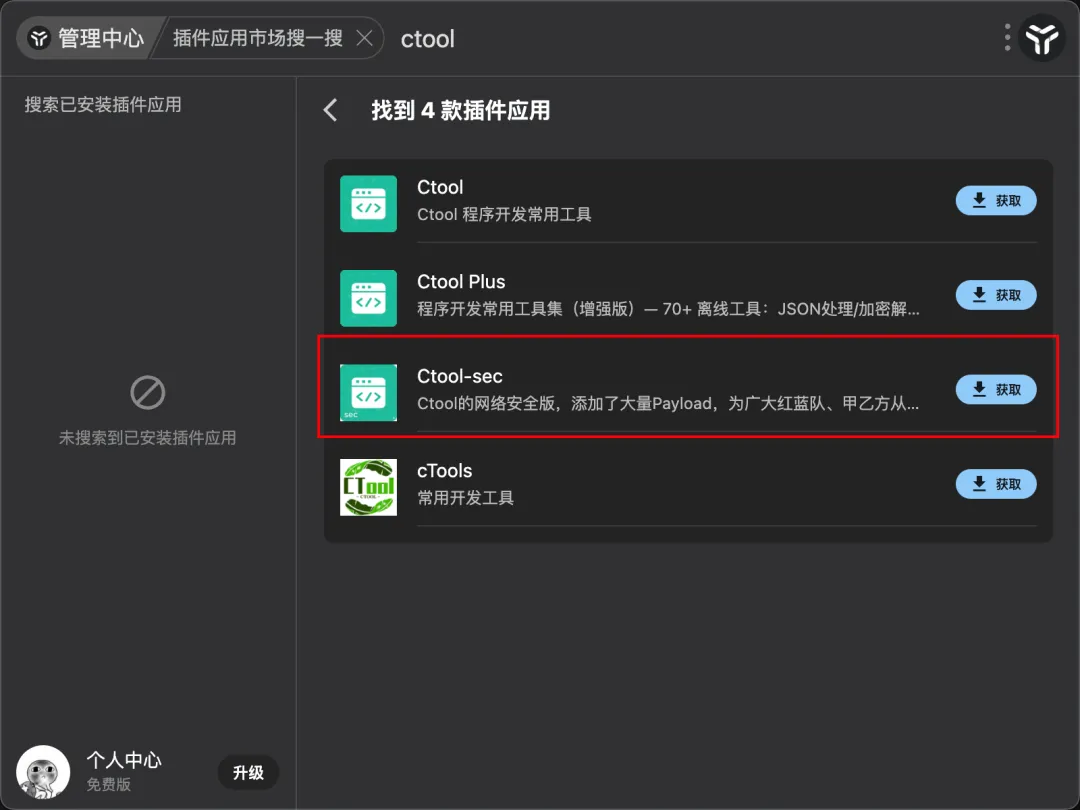
Task: Click the Ctool-sec title text
Action: [x=459, y=376]
